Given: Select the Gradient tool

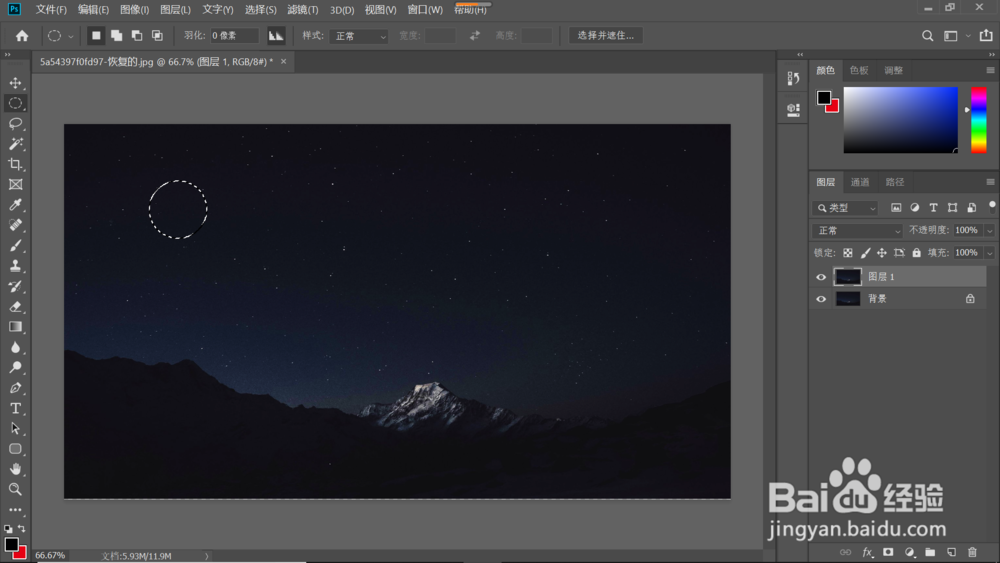Looking at the screenshot, I should [15, 327].
